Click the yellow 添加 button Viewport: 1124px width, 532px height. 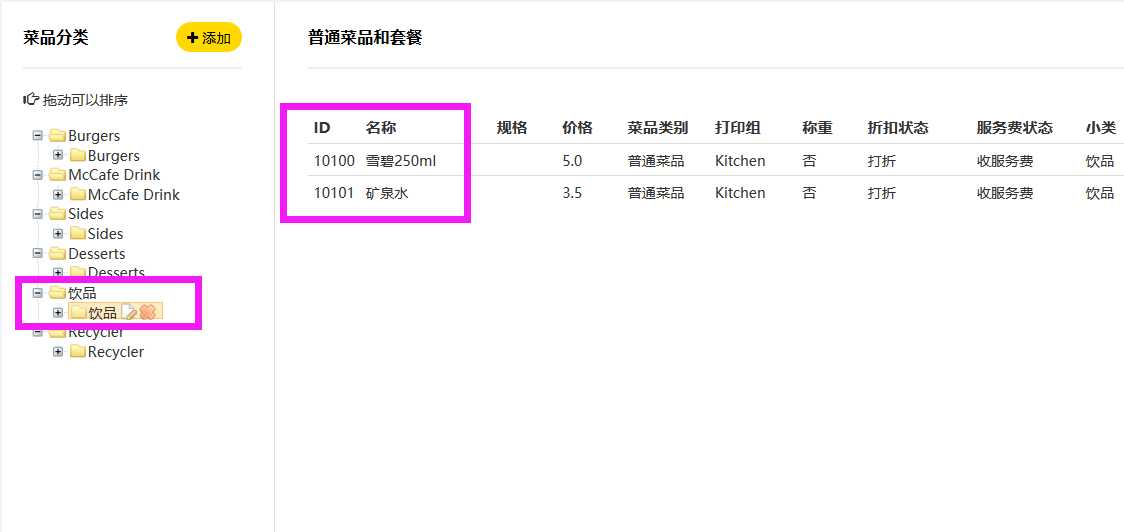pyautogui.click(x=209, y=37)
